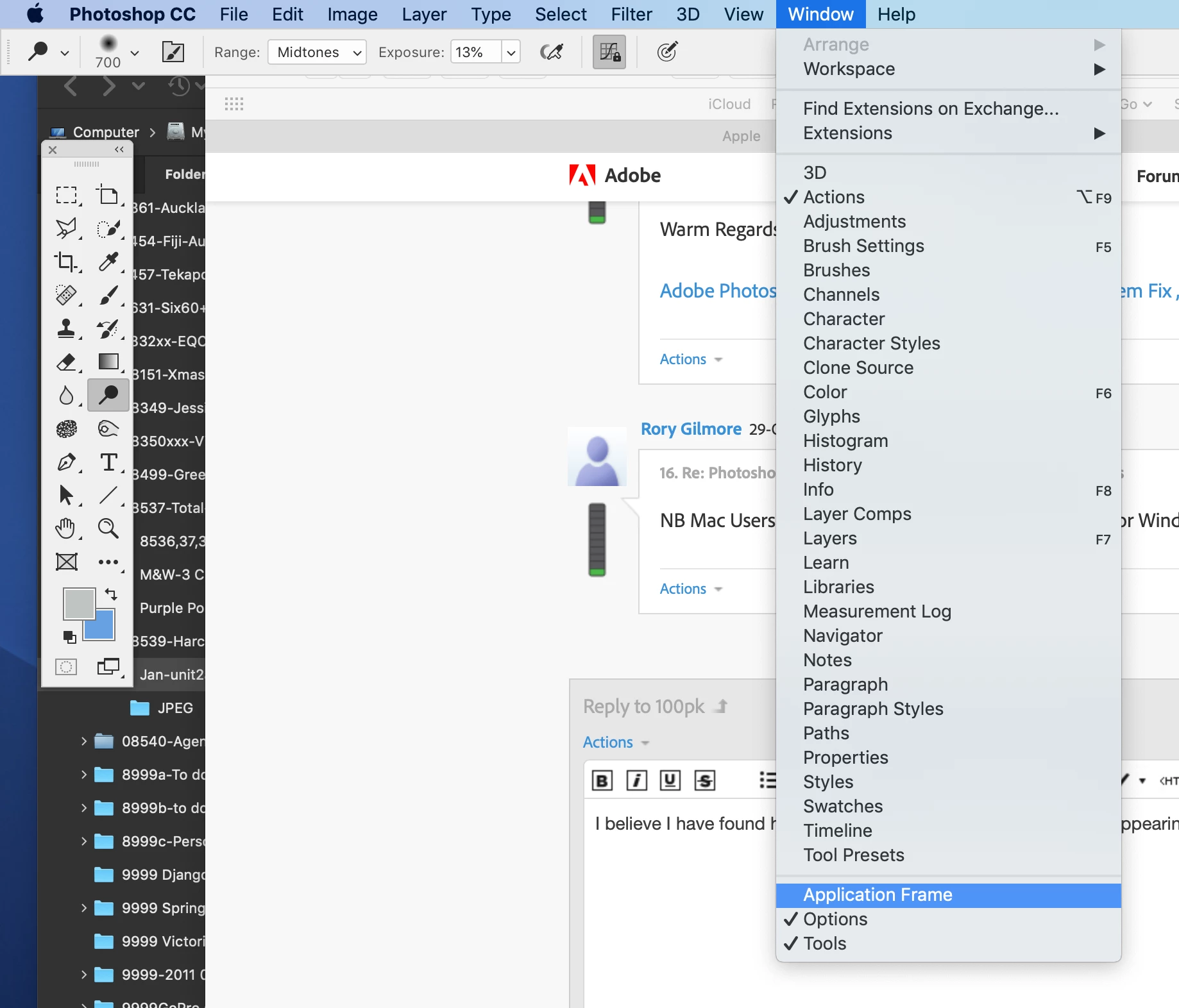Expand the 08540-Agen folder
This screenshot has width=1179, height=1008.
[x=84, y=741]
